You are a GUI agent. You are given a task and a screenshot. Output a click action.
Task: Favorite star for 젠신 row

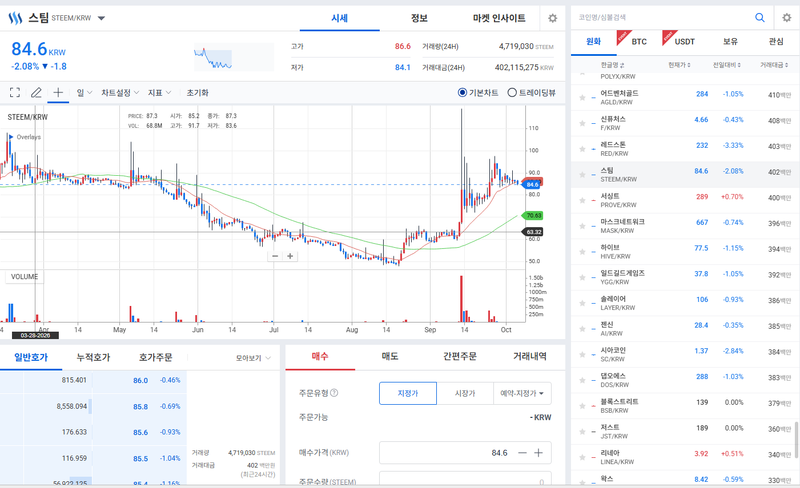(582, 329)
